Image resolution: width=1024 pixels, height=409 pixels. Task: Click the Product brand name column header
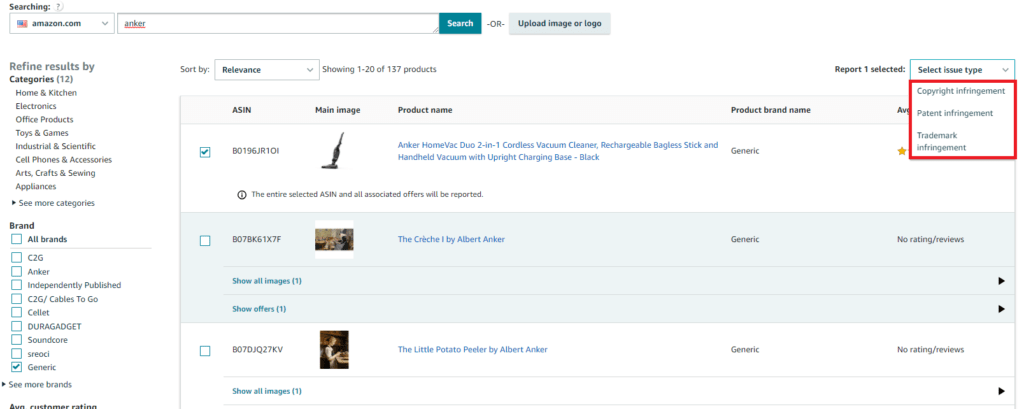click(771, 110)
